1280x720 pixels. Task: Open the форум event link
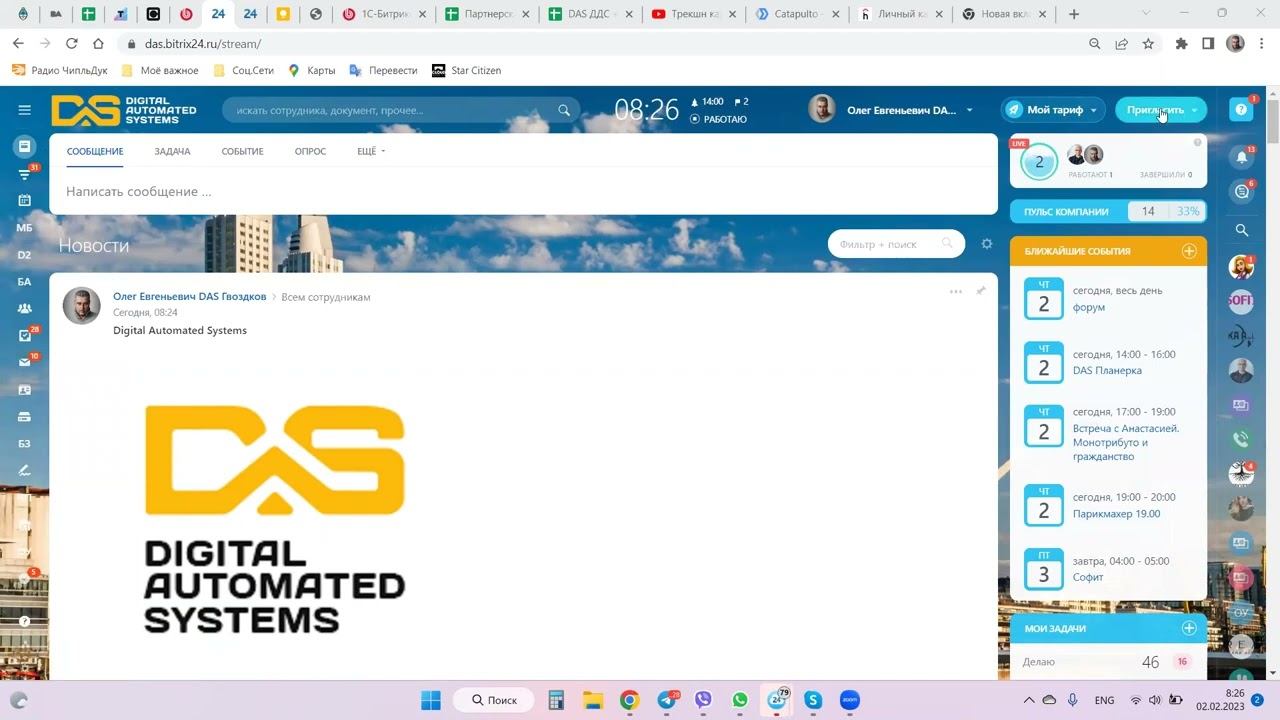1089,307
